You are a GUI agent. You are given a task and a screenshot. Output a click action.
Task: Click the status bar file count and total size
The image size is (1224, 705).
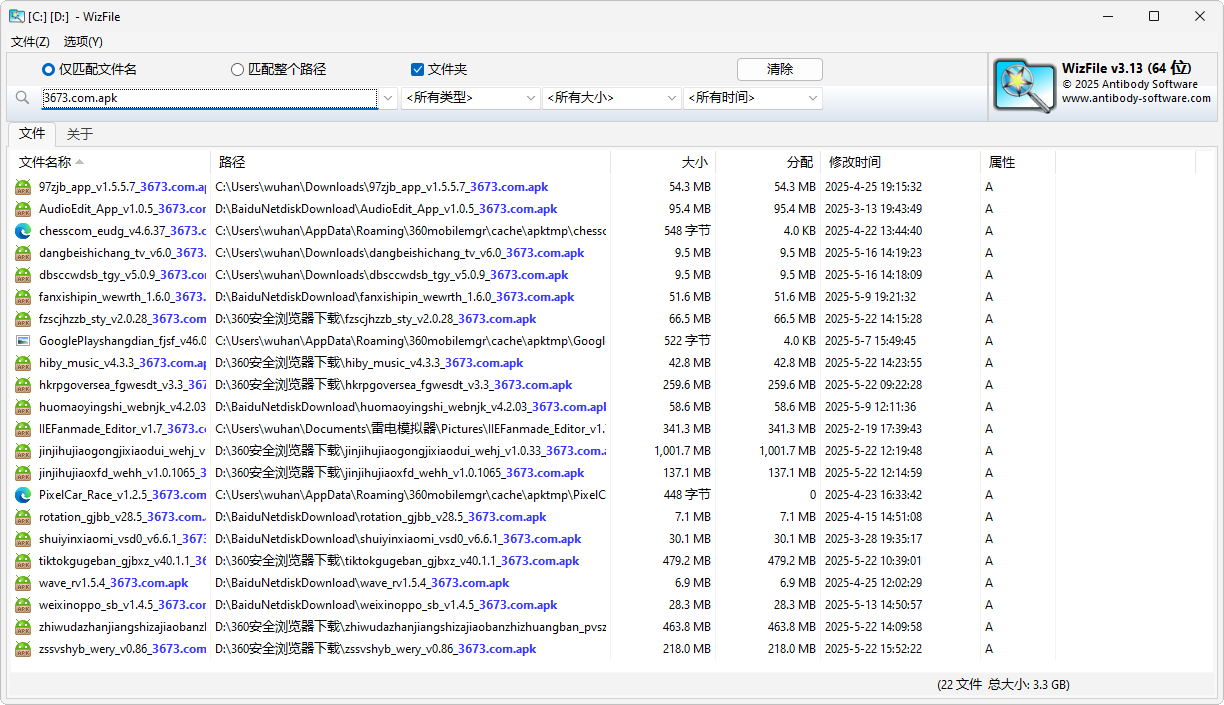pos(1003,685)
